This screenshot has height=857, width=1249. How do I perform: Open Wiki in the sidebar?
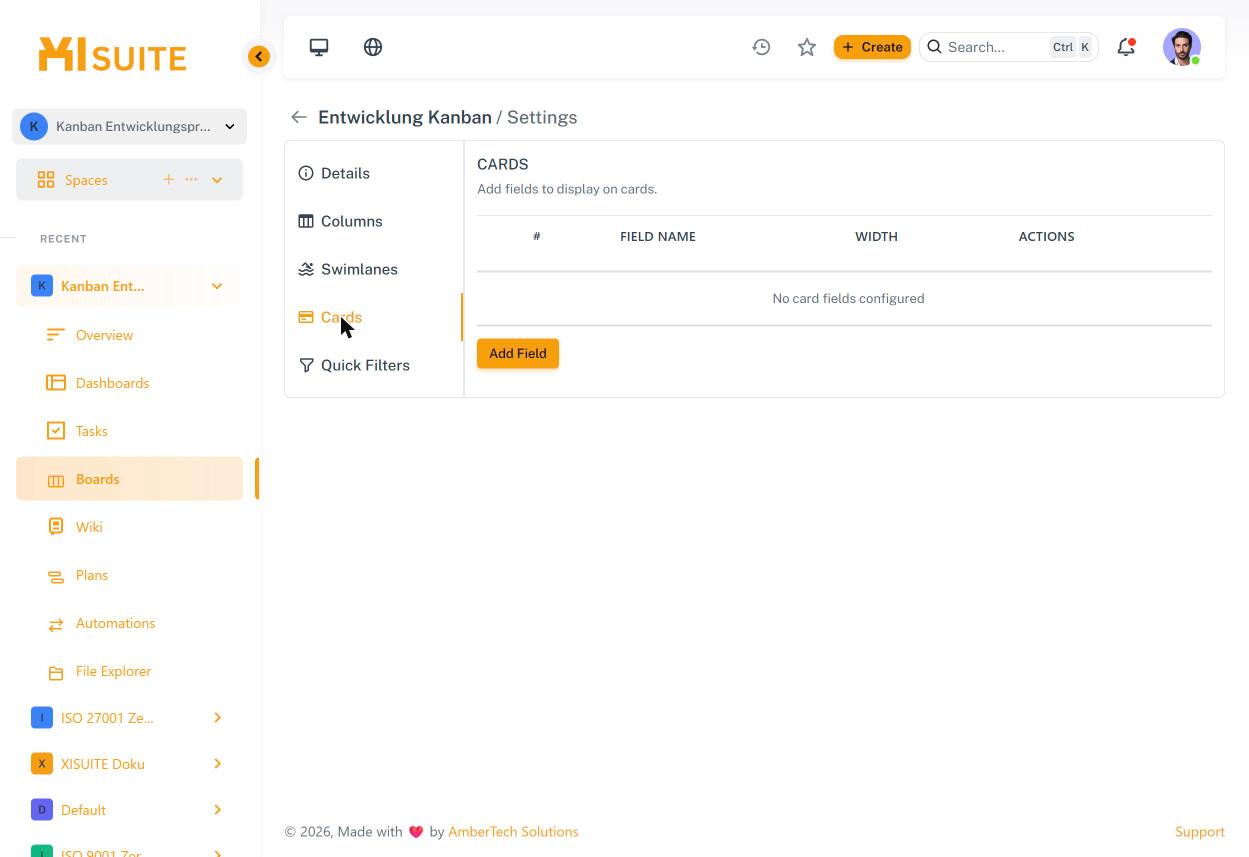coord(129,527)
